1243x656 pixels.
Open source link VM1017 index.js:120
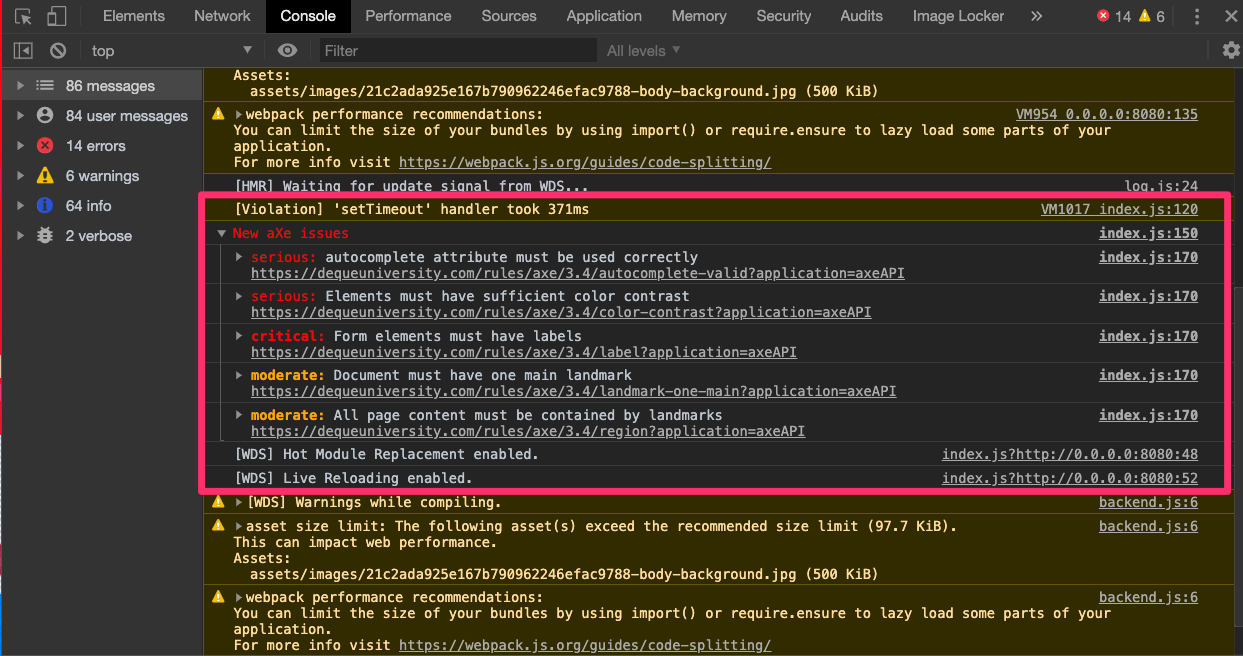1119,209
